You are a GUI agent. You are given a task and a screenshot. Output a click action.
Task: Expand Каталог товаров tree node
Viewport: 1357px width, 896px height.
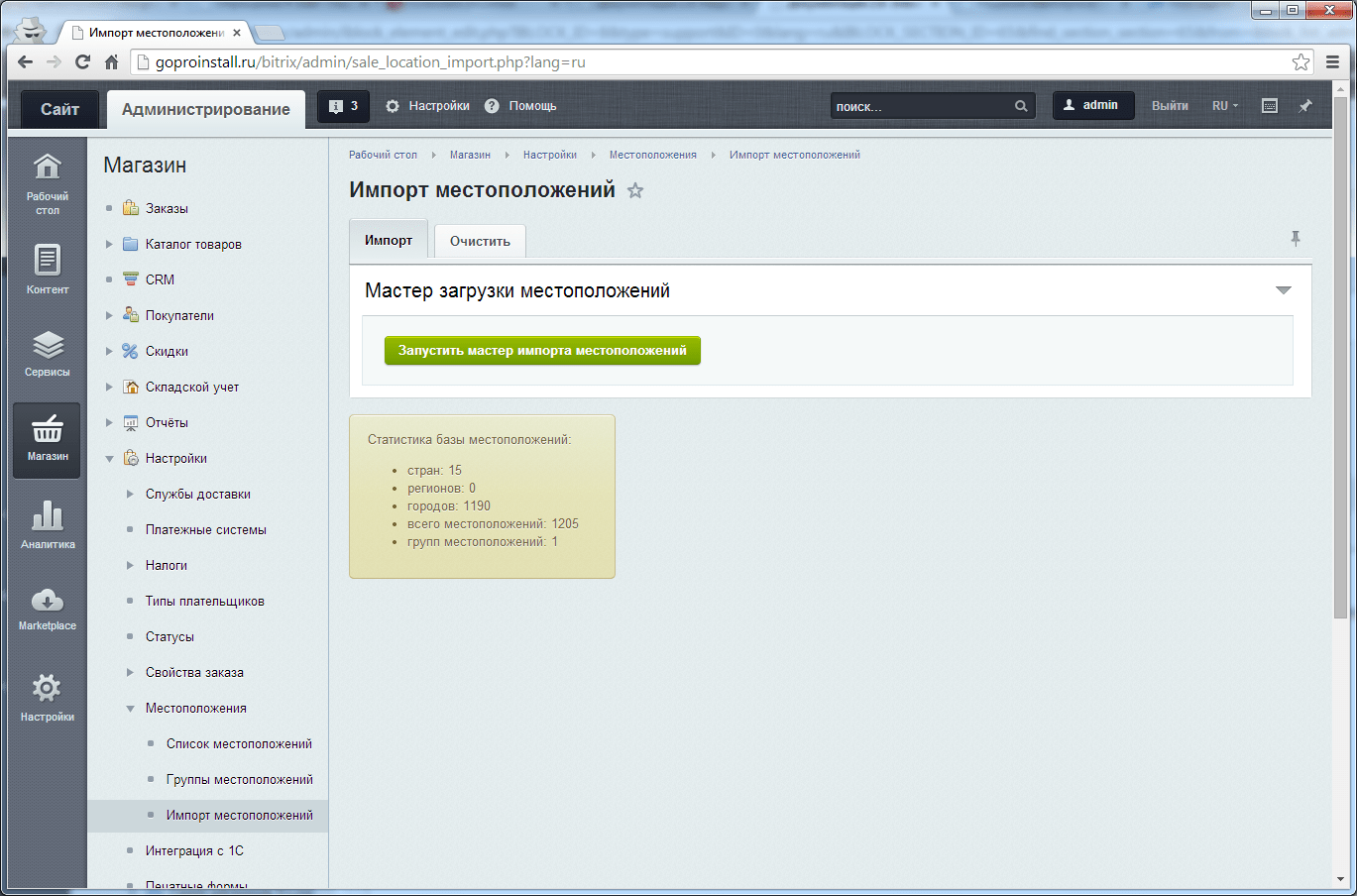point(109,244)
